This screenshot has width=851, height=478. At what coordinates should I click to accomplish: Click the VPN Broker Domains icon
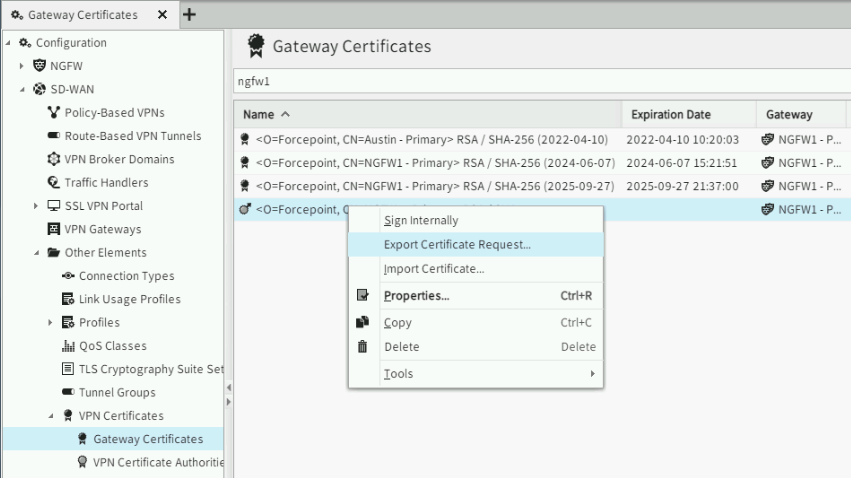pos(54,160)
